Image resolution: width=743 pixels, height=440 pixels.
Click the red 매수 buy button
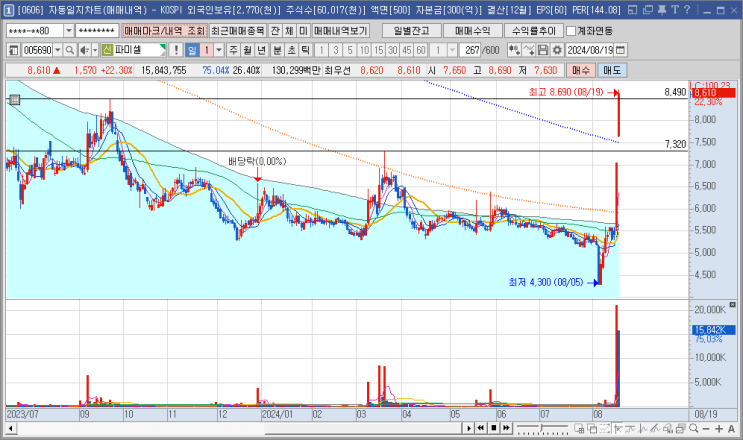click(x=580, y=70)
